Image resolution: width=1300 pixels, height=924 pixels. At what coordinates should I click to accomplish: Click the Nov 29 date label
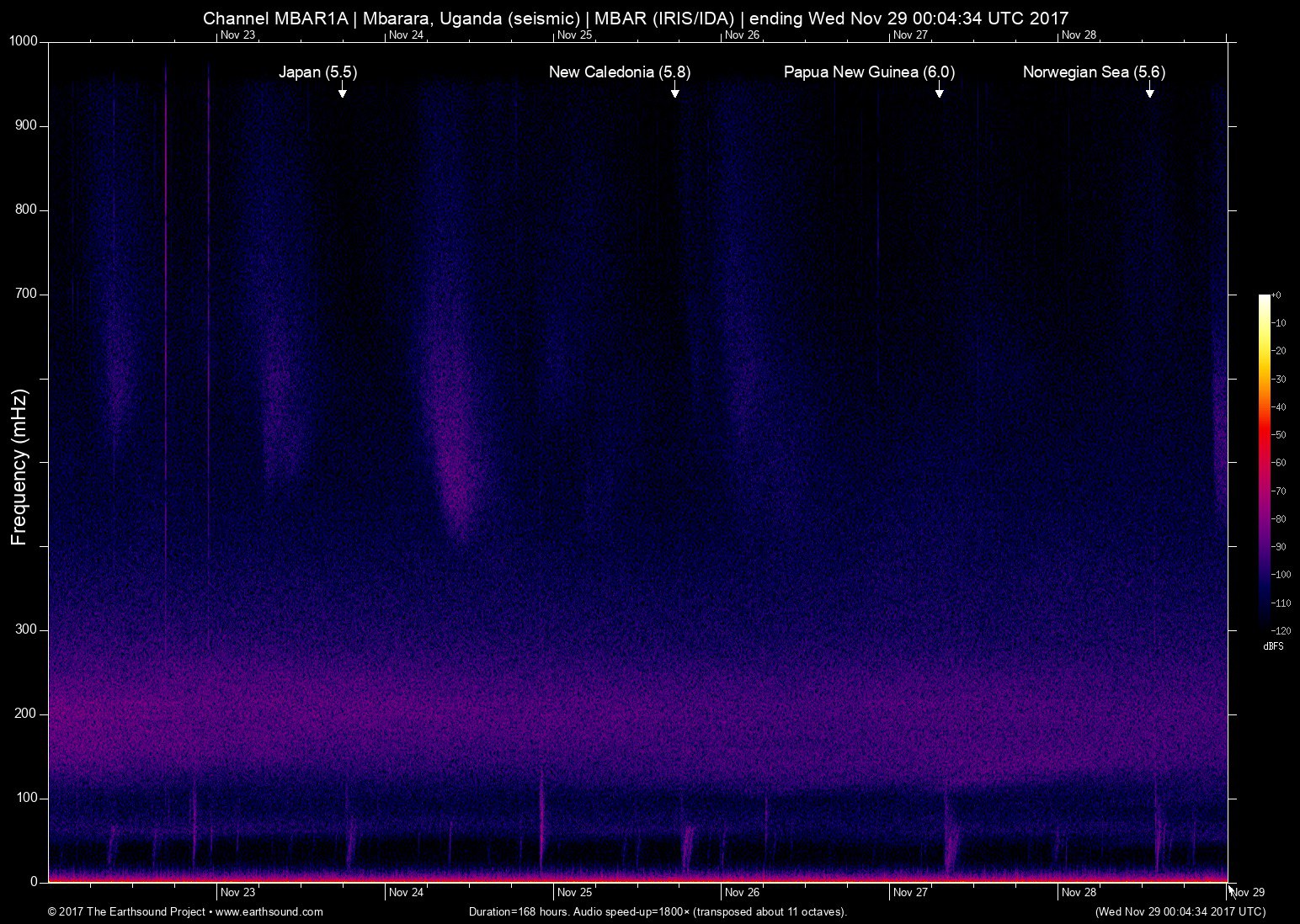point(1248,892)
